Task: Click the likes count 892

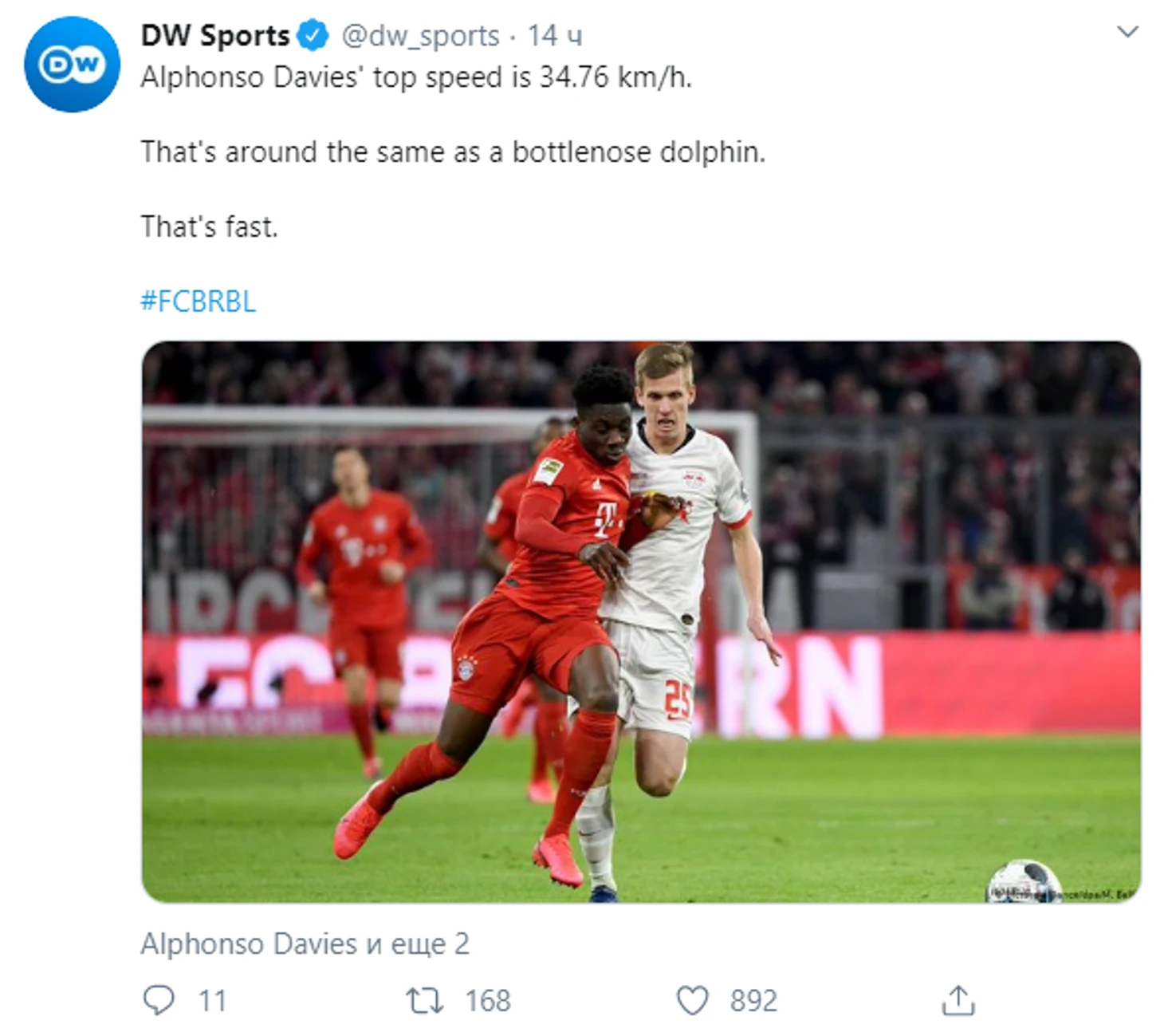Action: point(753,1001)
